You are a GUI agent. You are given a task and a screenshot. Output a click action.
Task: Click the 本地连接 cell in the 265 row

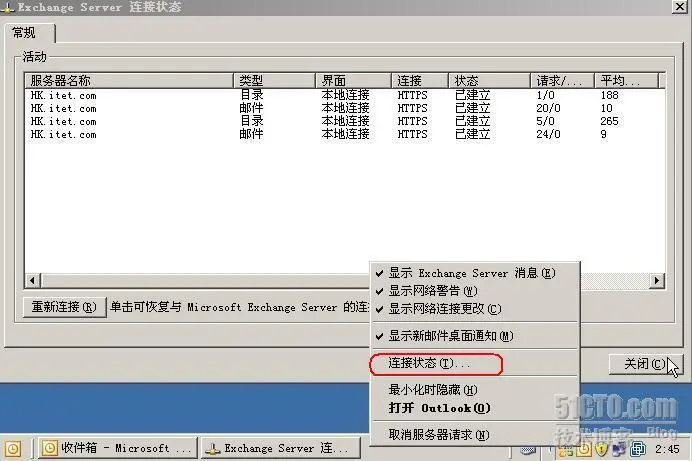(x=346, y=121)
